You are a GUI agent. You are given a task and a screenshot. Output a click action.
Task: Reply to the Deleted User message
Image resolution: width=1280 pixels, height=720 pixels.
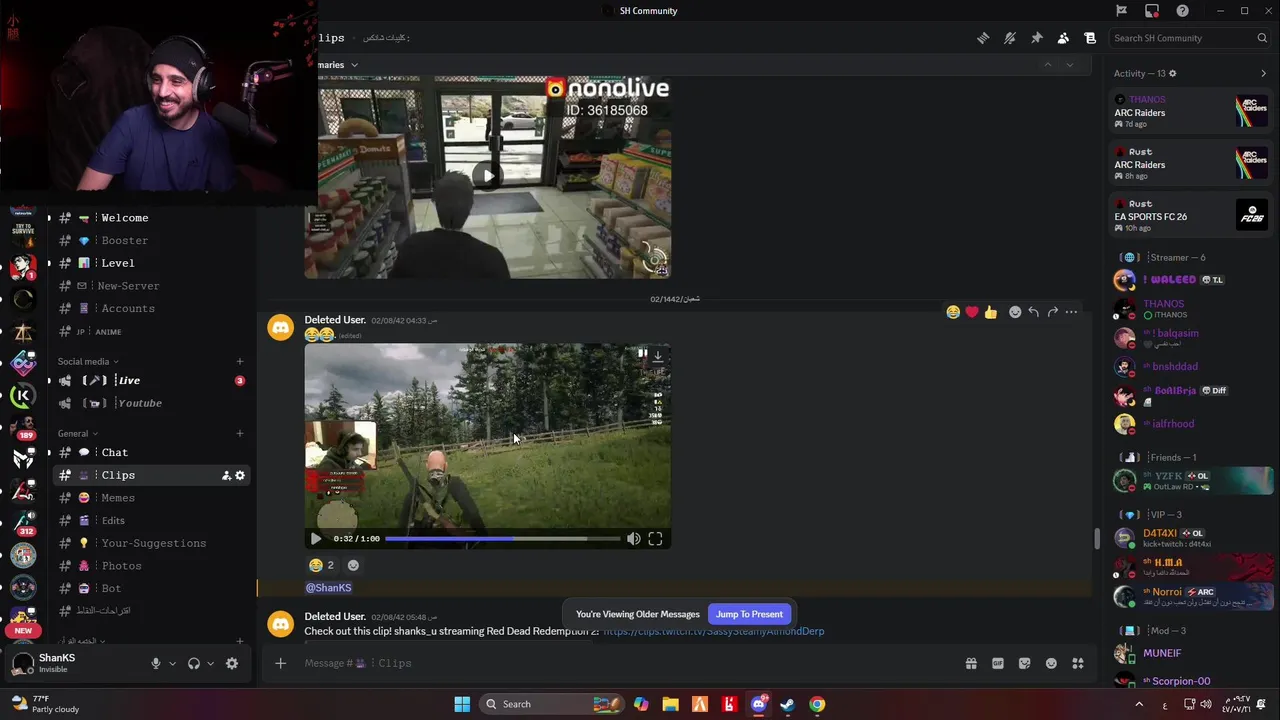1034,312
